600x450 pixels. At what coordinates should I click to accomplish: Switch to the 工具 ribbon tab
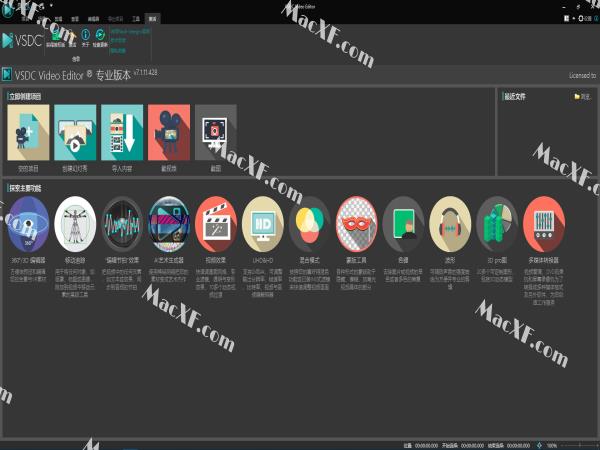(136, 19)
